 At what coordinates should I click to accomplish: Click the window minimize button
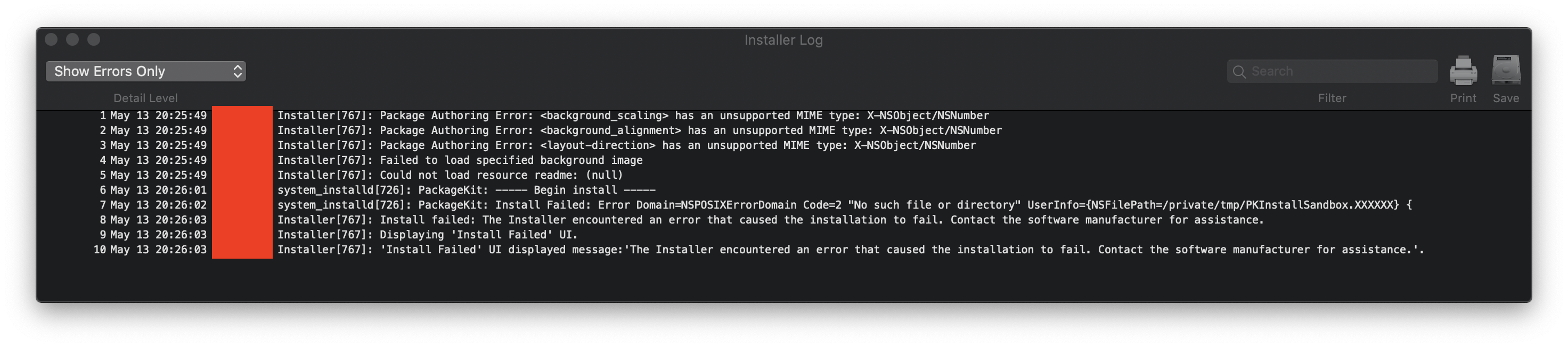(x=72, y=39)
